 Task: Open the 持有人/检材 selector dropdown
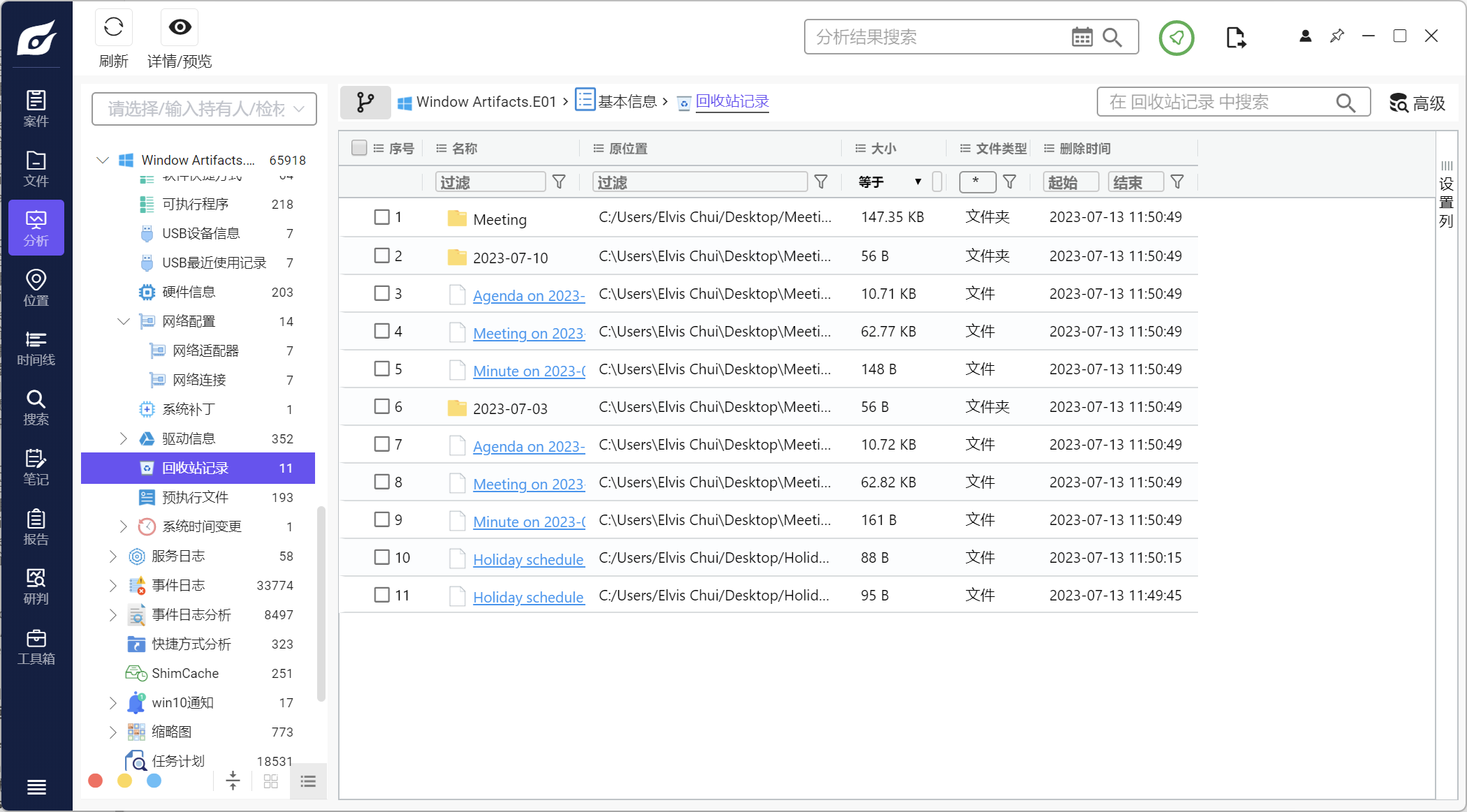(204, 109)
